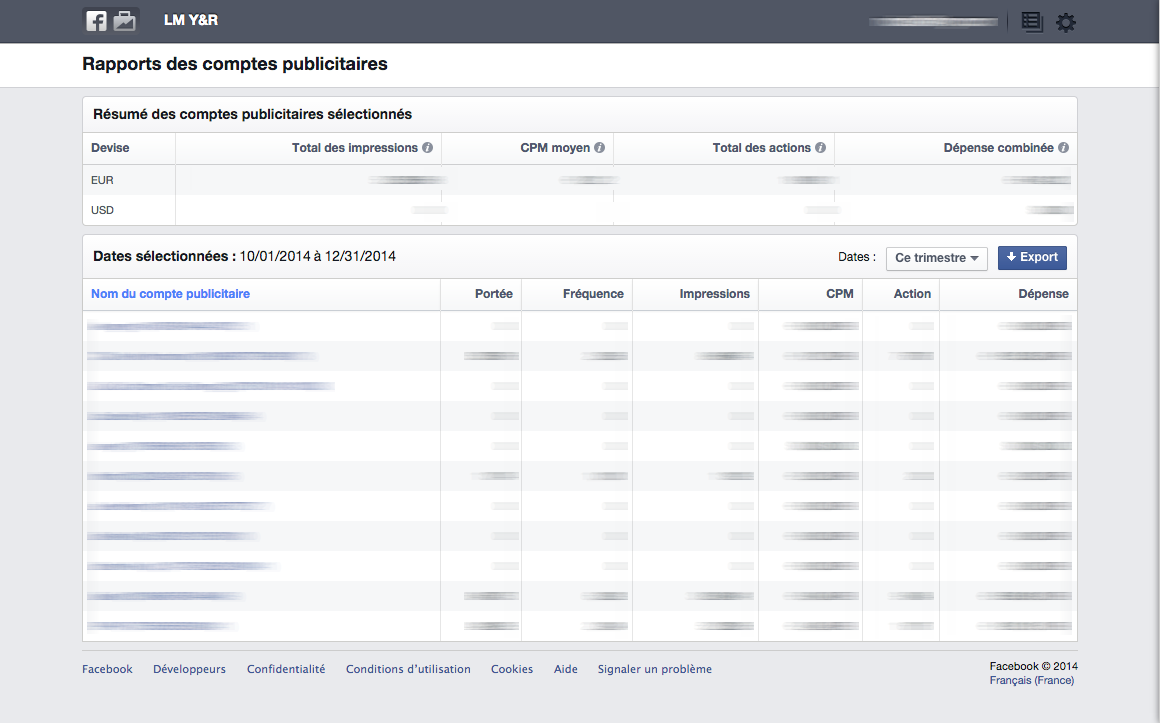Click the Fréquence column header

point(593,294)
